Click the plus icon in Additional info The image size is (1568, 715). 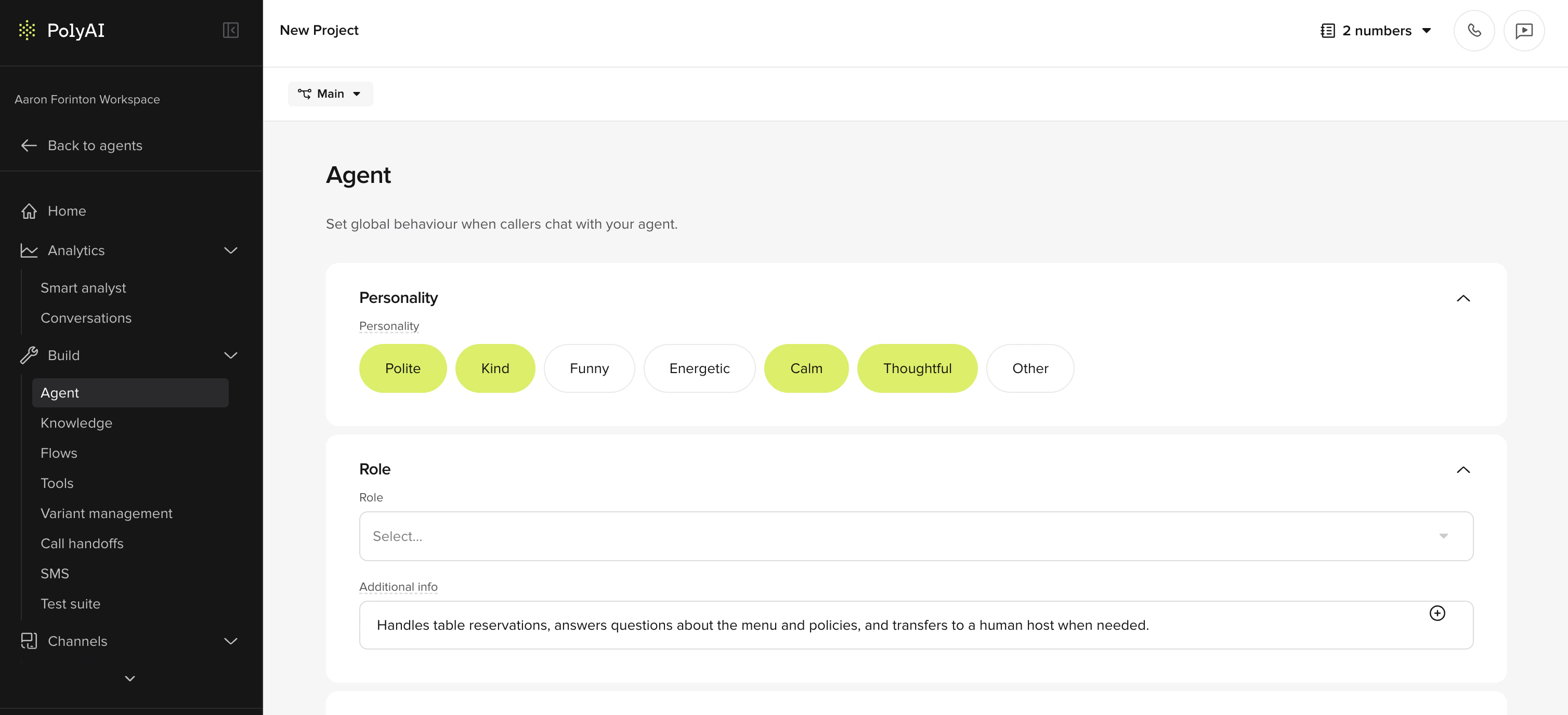point(1436,613)
